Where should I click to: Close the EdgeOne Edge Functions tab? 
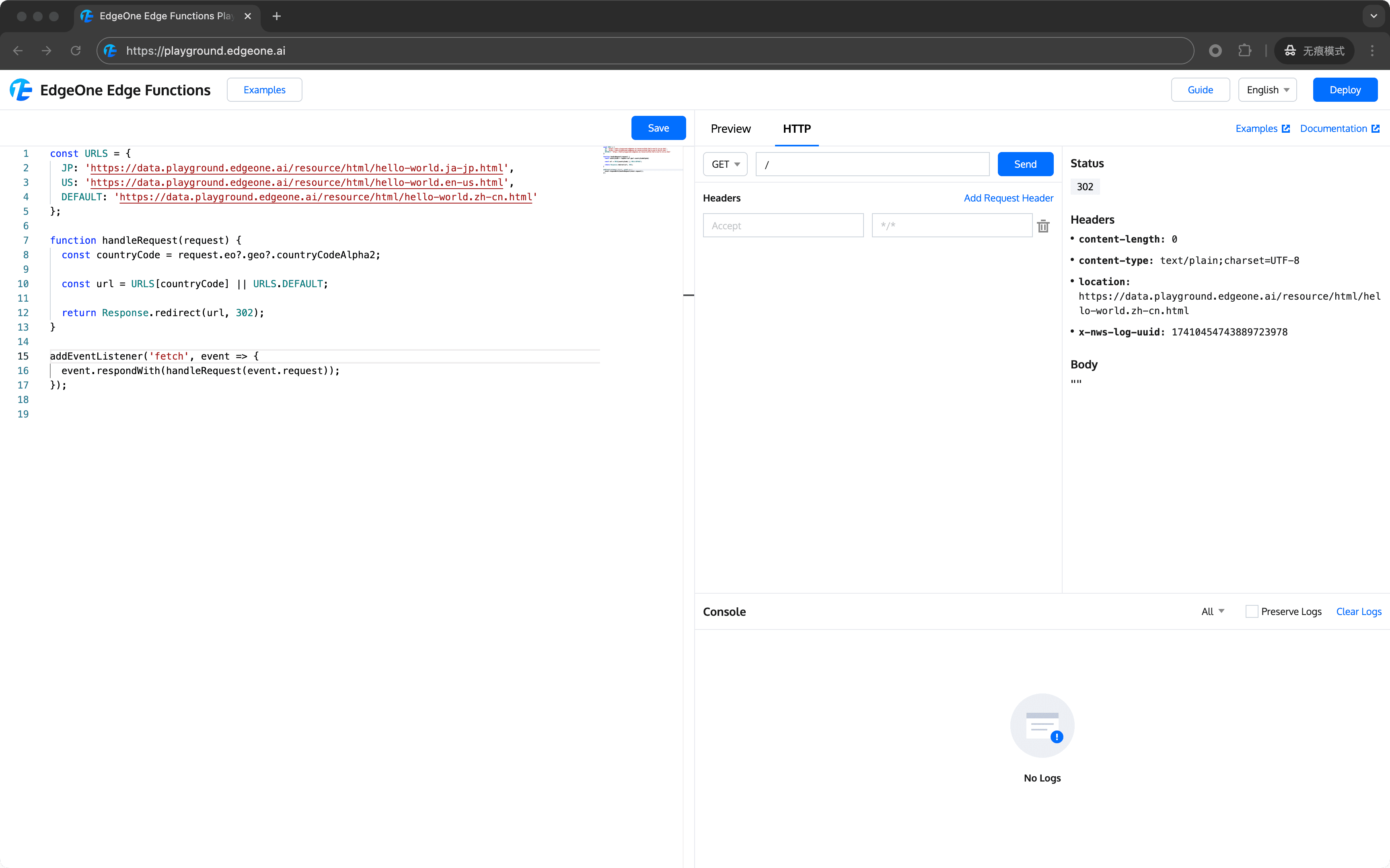(x=248, y=16)
